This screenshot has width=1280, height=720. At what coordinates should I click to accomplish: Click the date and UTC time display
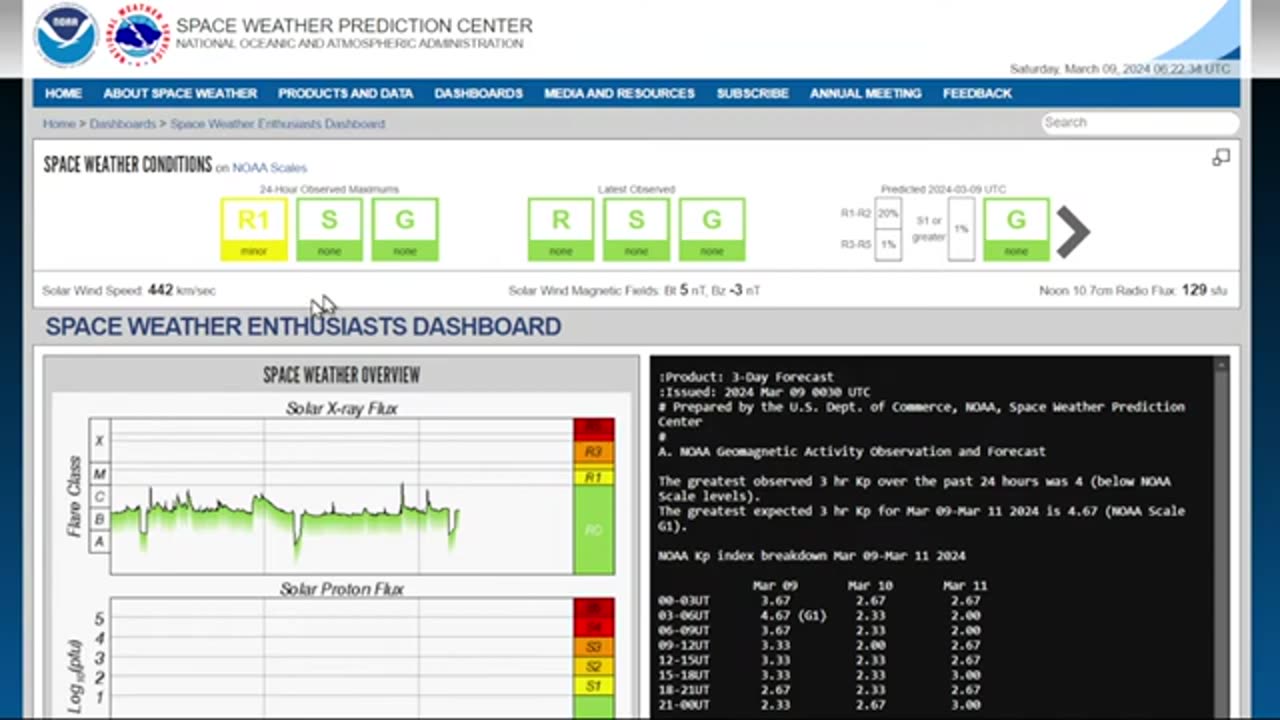[1120, 69]
